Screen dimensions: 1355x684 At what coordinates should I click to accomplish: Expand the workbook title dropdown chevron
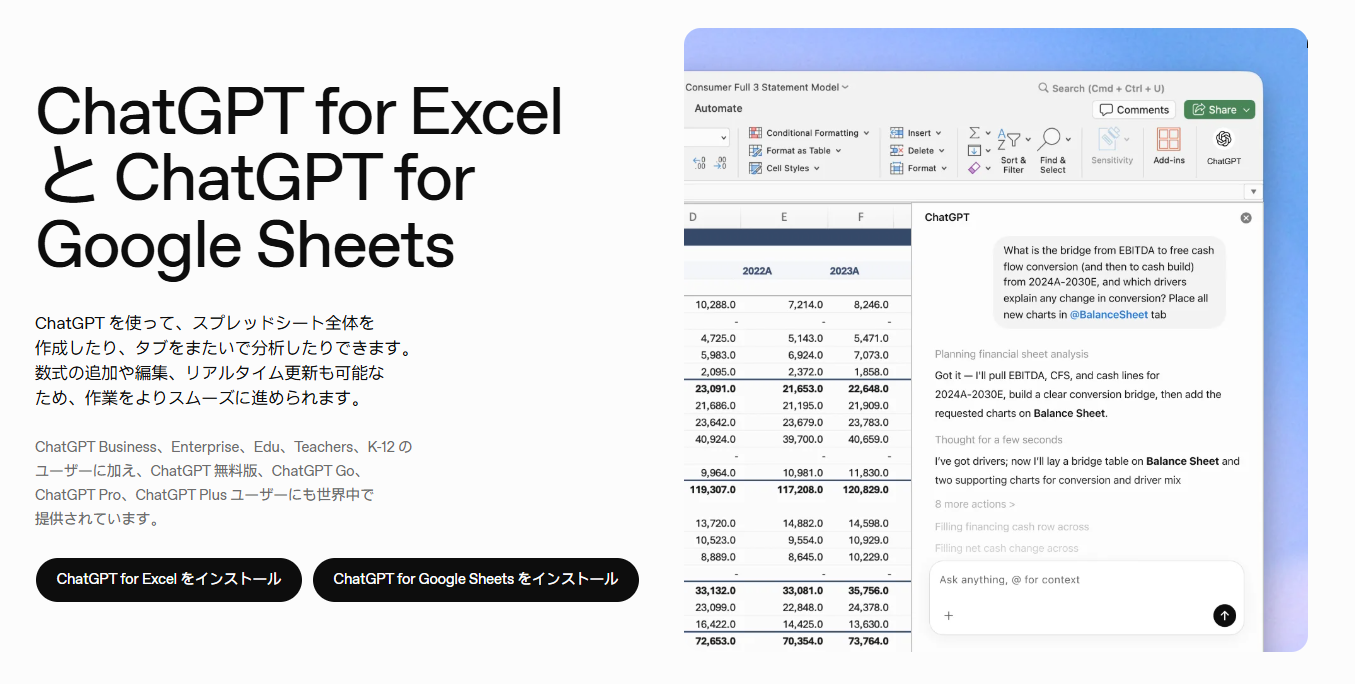[845, 88]
